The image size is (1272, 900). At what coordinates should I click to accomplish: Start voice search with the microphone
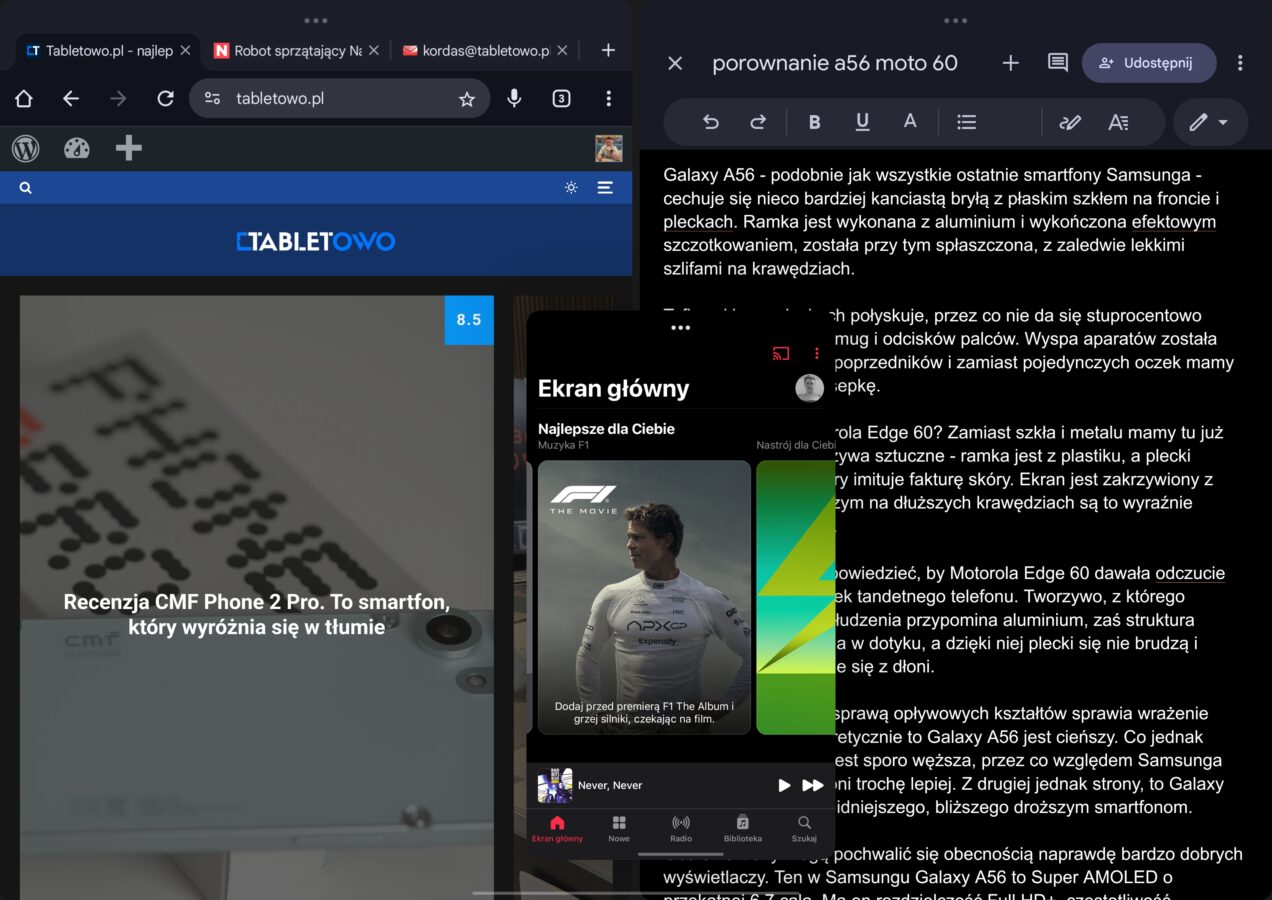click(x=514, y=98)
